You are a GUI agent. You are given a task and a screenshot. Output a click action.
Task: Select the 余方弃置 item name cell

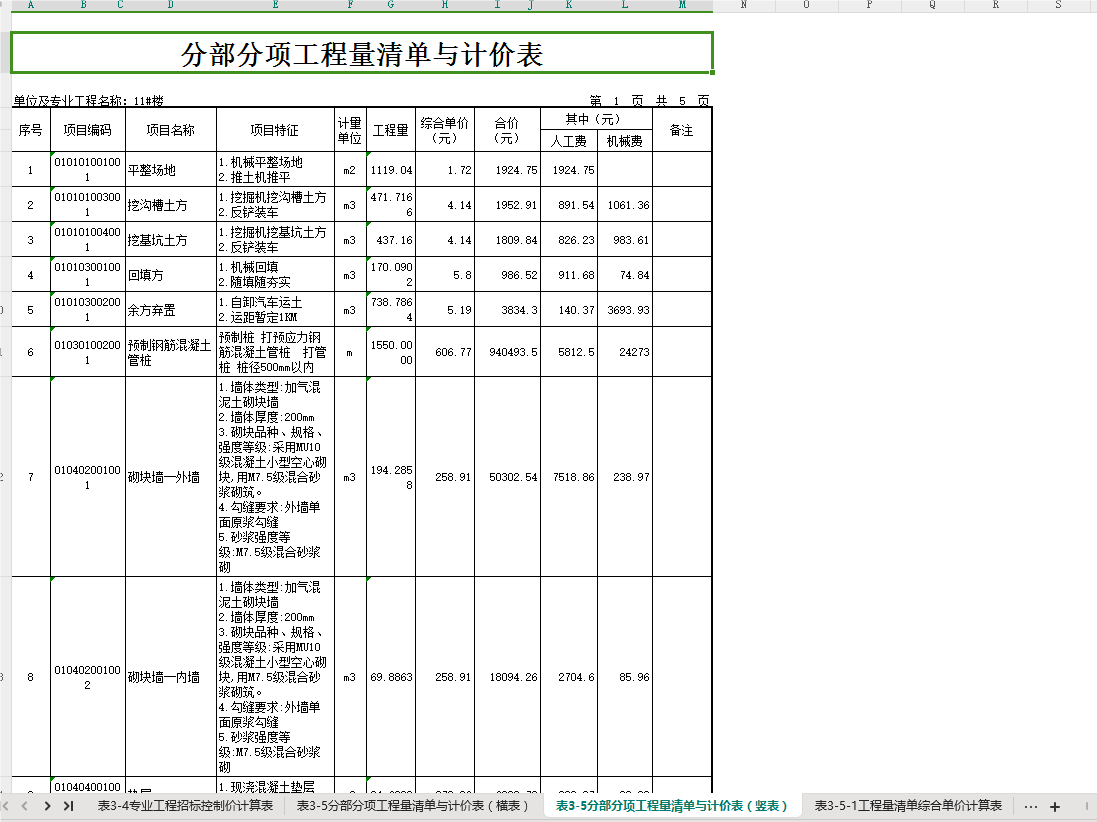pyautogui.click(x=171, y=309)
